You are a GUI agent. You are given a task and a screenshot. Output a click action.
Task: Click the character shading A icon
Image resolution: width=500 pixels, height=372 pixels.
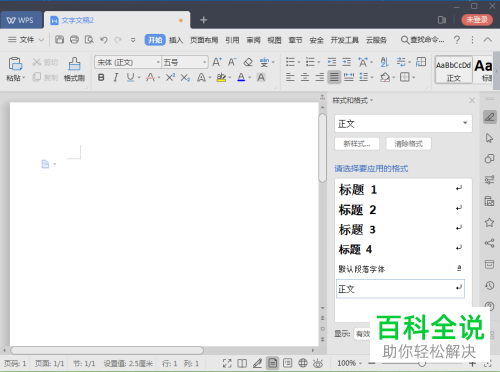261,78
